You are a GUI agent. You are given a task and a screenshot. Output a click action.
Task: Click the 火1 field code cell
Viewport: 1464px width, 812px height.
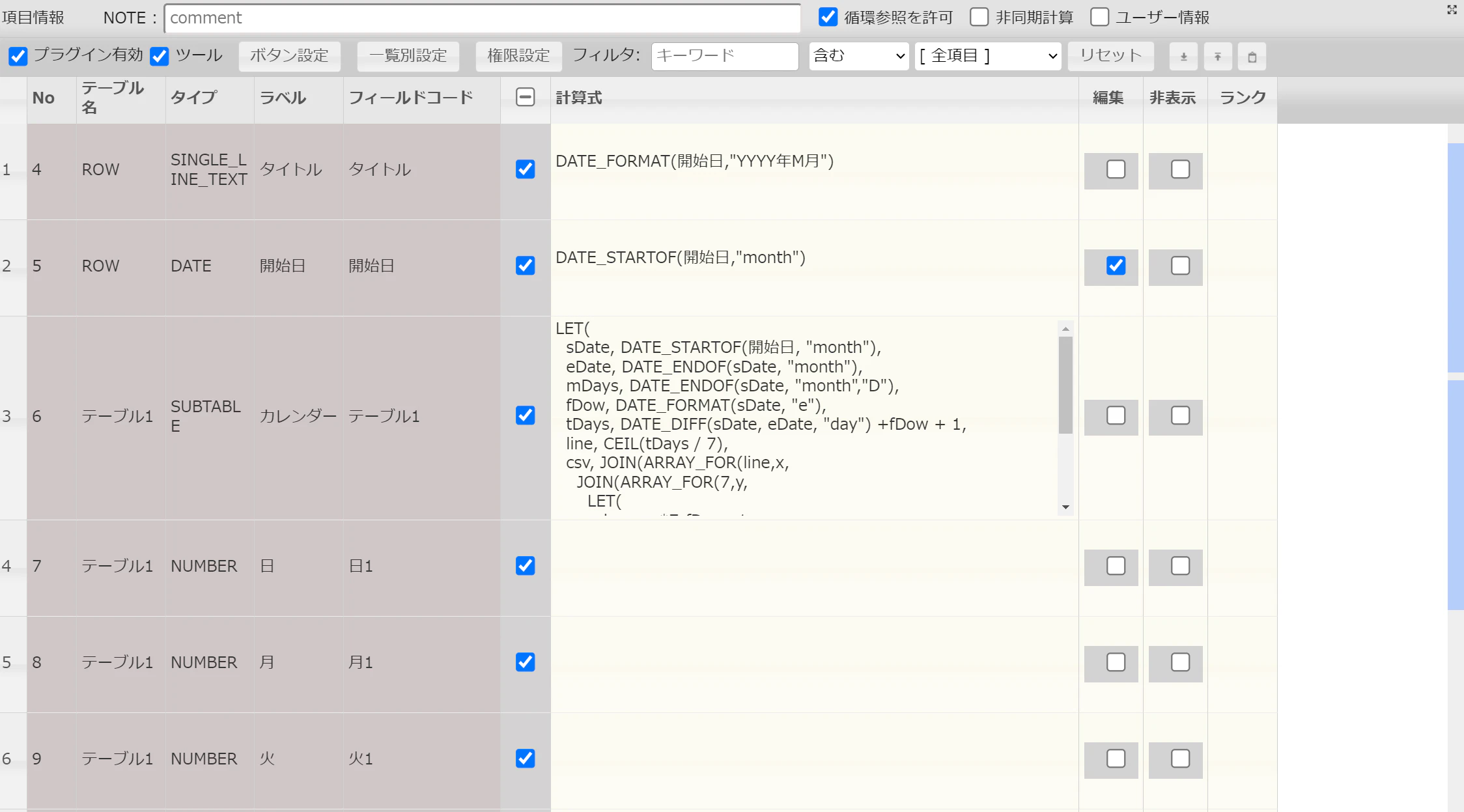pyautogui.click(x=421, y=761)
